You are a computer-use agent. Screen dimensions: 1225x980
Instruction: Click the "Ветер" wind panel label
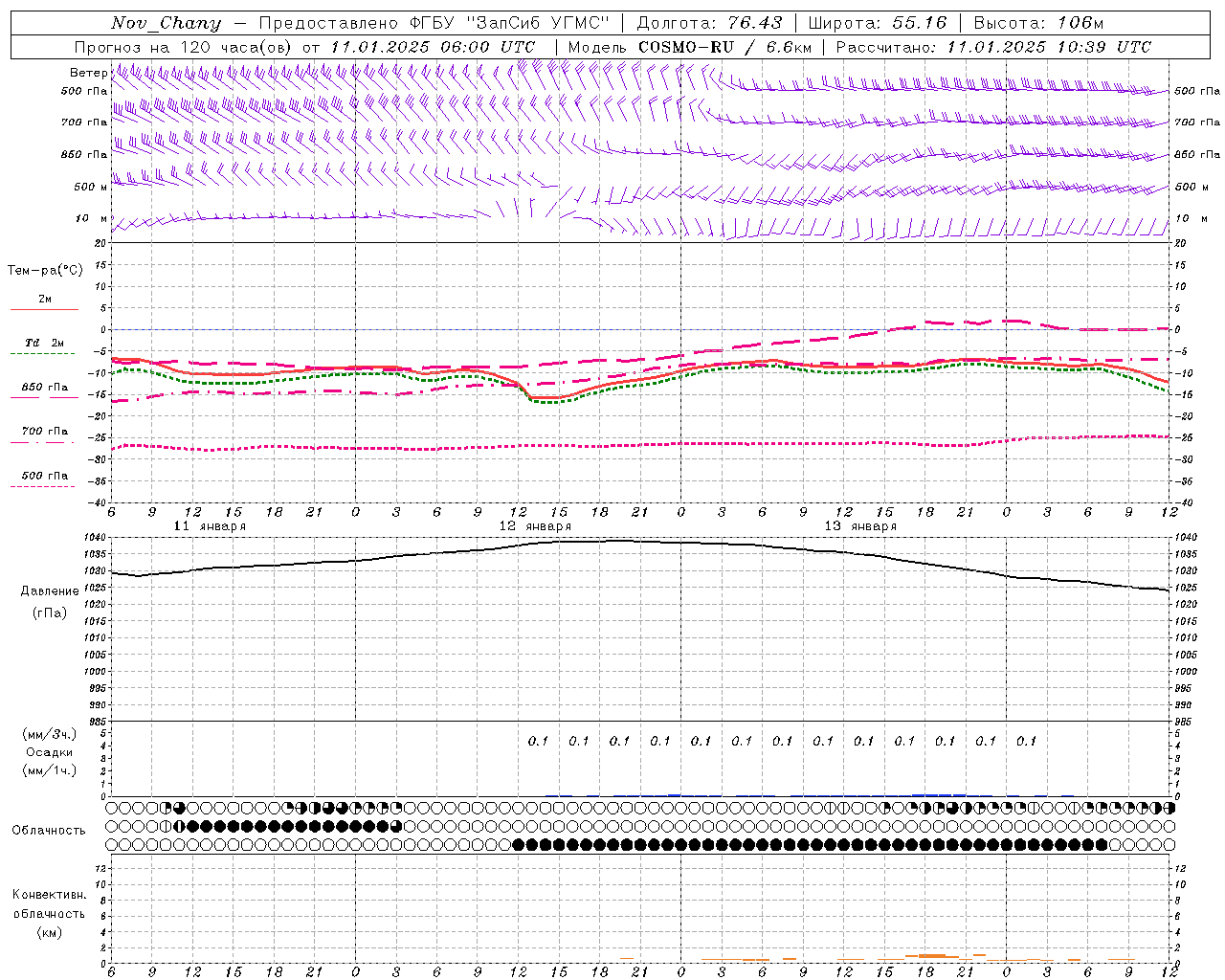pos(88,73)
